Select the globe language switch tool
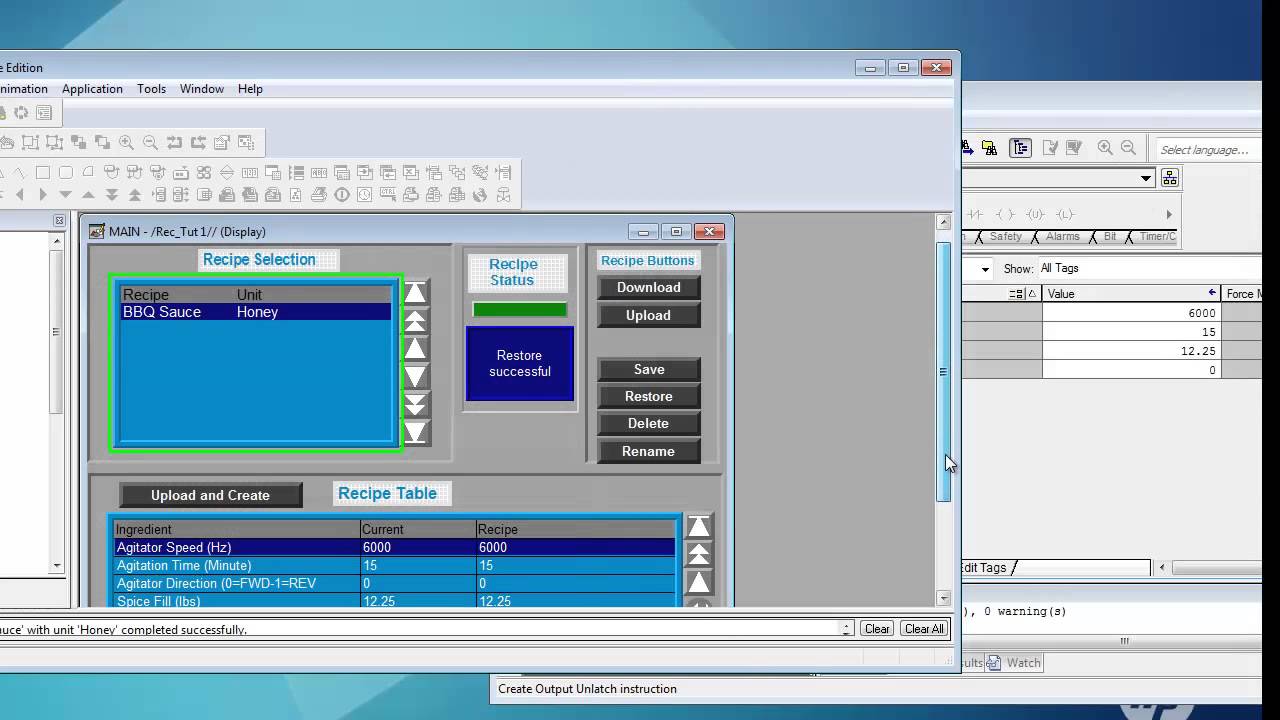This screenshot has width=1280, height=720. [x=480, y=194]
